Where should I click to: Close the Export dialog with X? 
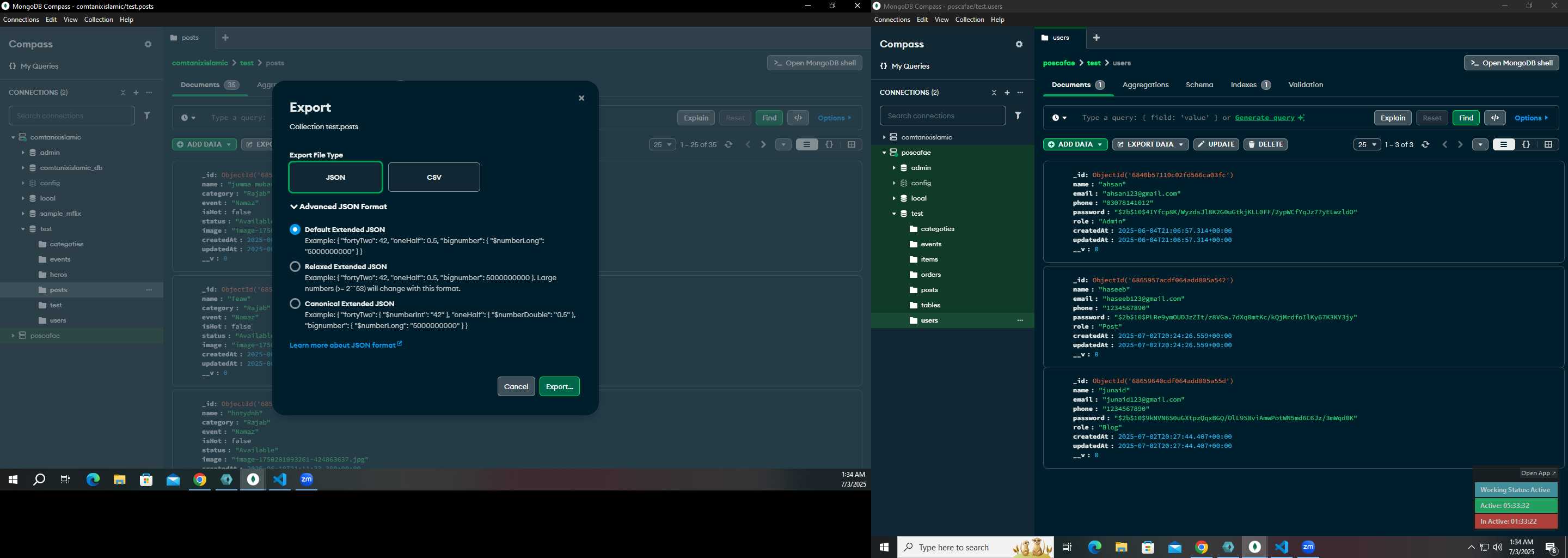pyautogui.click(x=581, y=98)
